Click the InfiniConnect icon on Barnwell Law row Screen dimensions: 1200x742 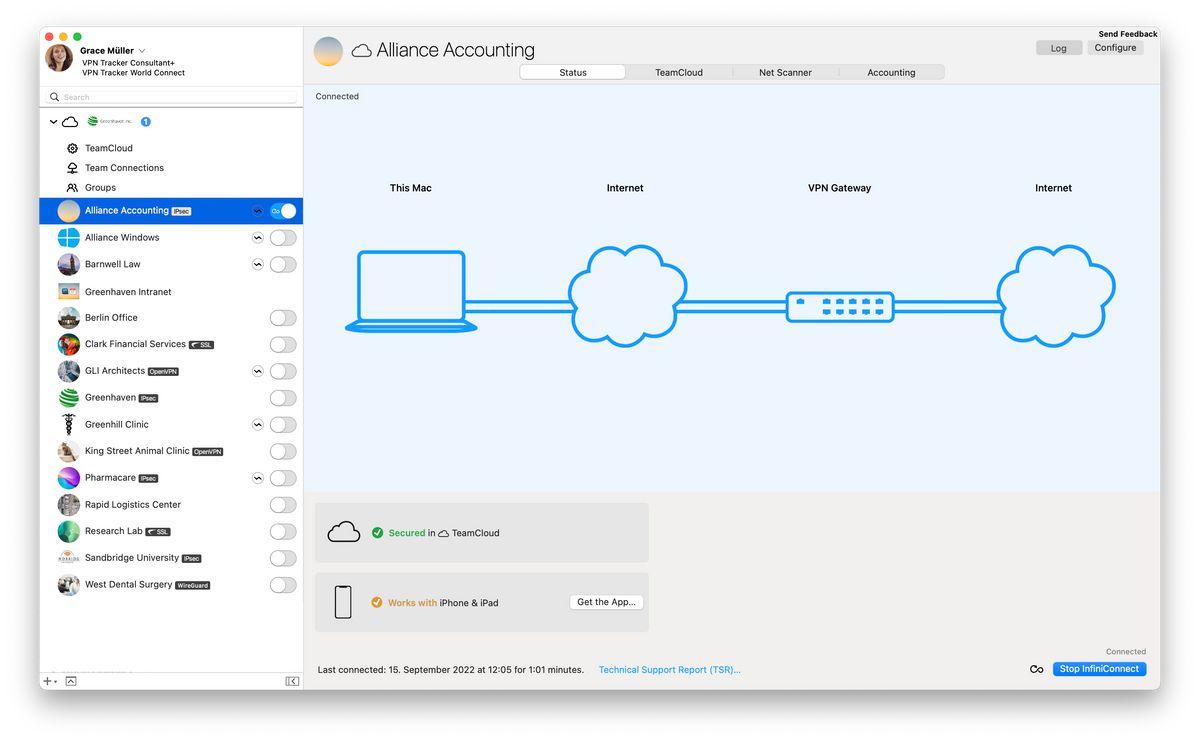tap(258, 265)
